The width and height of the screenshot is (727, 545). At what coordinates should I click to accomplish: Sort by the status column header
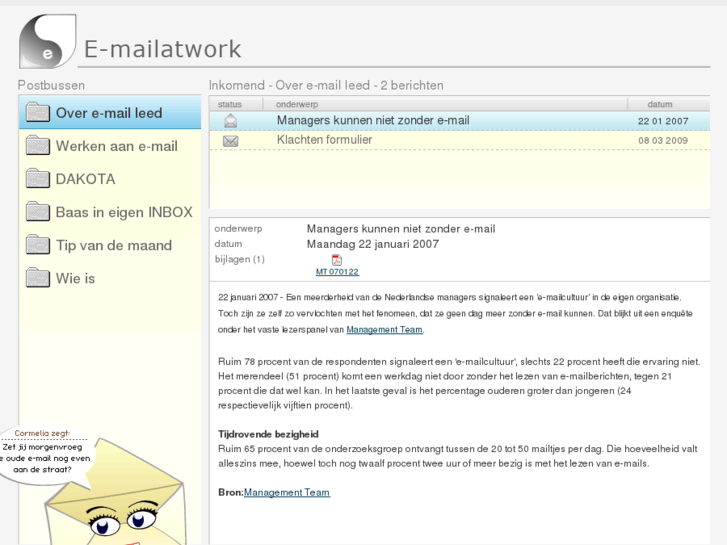click(x=230, y=104)
